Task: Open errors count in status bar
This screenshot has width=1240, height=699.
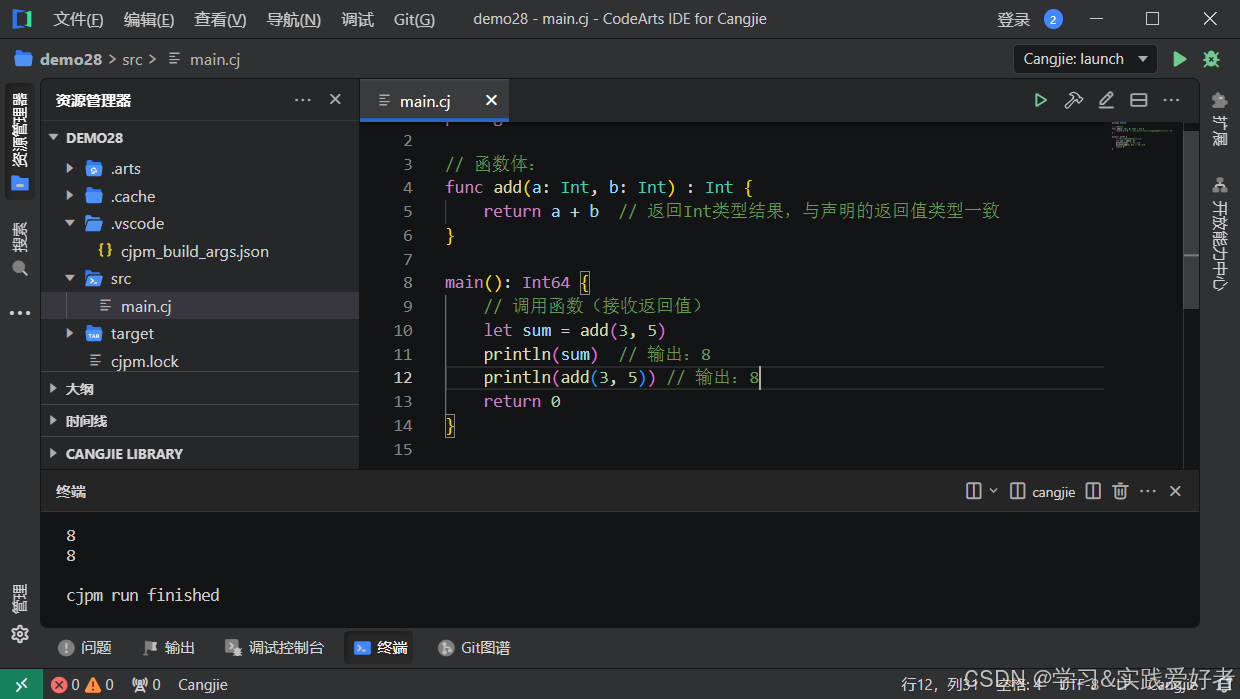Action: point(66,685)
